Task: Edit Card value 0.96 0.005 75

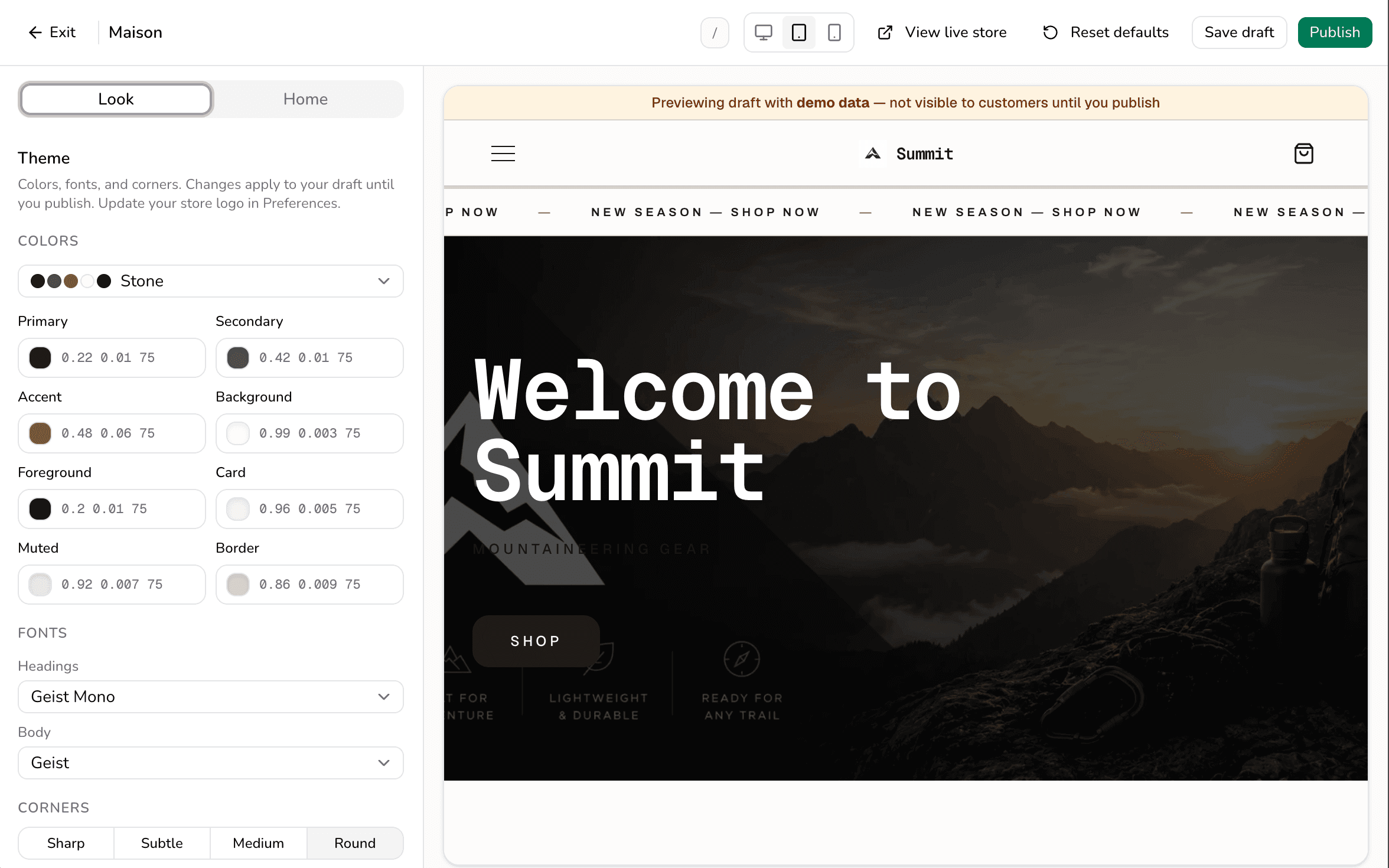Action: (x=310, y=509)
